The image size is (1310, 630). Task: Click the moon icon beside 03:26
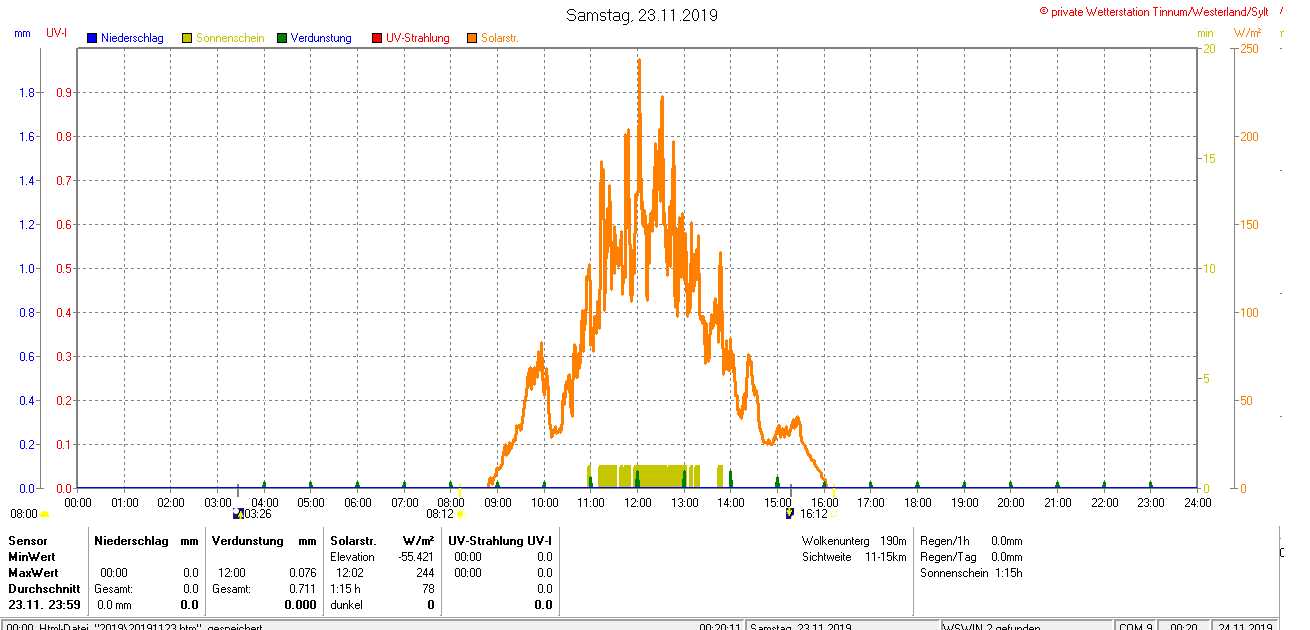pyautogui.click(x=237, y=514)
